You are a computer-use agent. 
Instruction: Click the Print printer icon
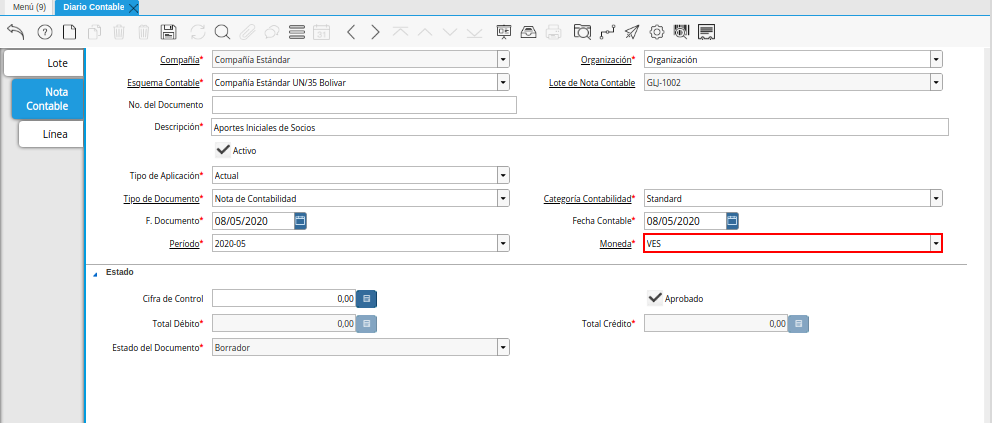(x=554, y=32)
